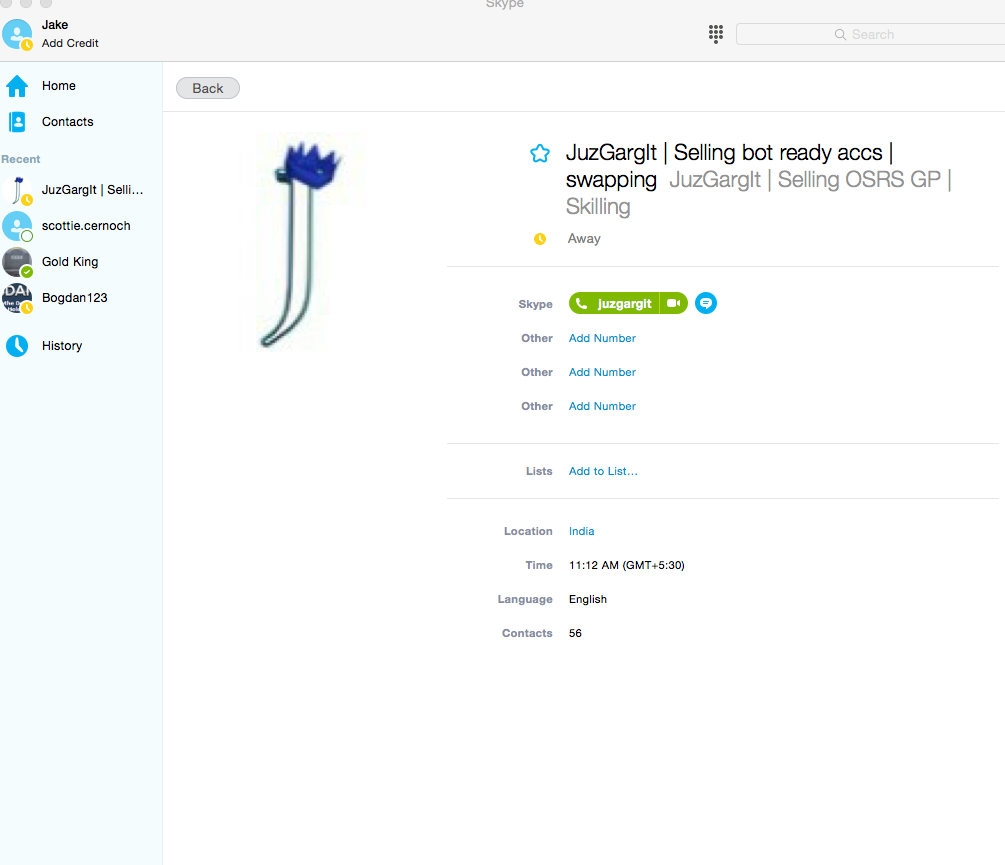Screen dimensions: 1005x865
Task: Click the 11:12 AM (GMT+5:30) time value
Action: tap(626, 565)
